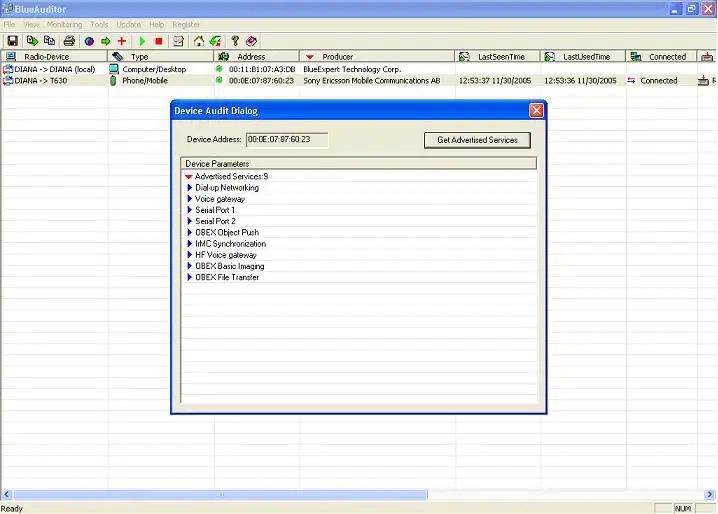Expand the OBEX Object Push service
Image resolution: width=718 pixels, height=514 pixels.
click(x=189, y=233)
